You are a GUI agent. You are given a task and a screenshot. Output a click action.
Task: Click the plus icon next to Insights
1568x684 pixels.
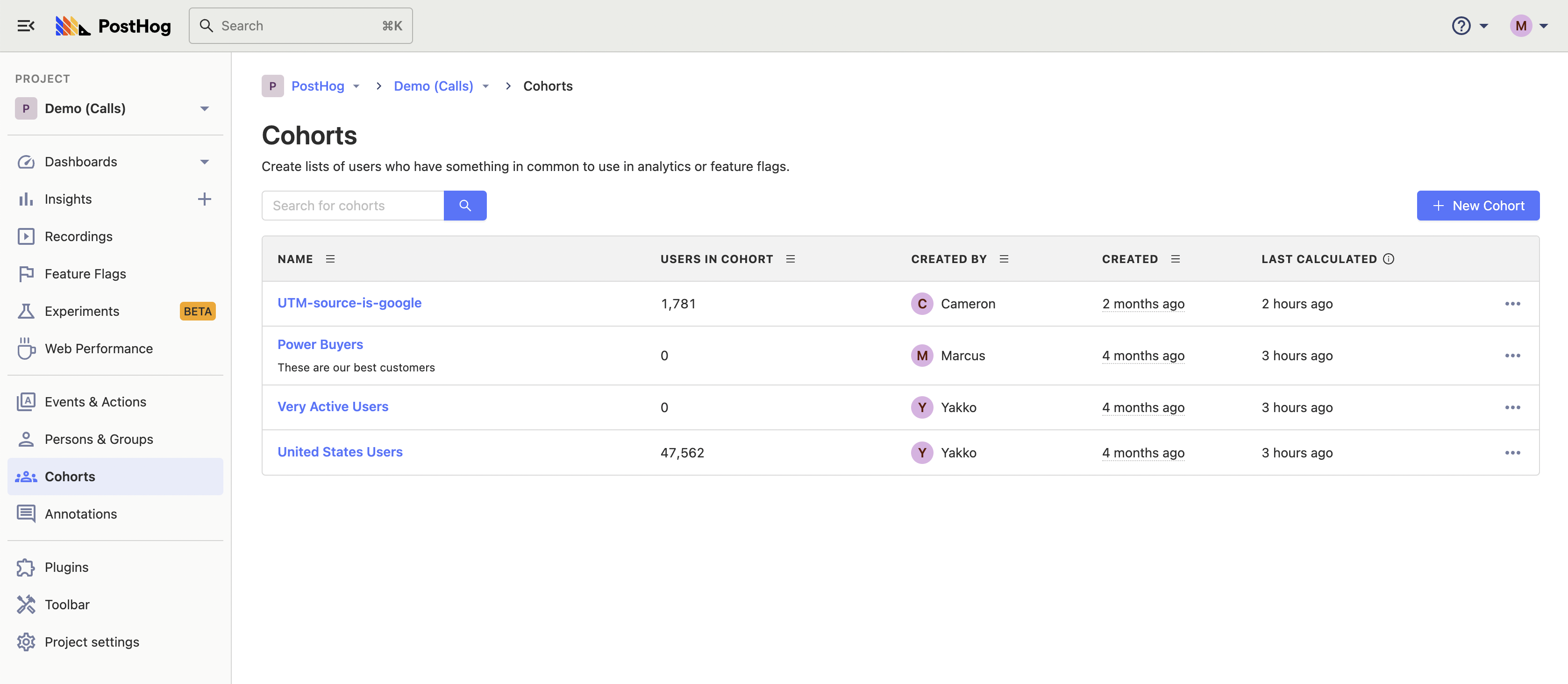205,199
